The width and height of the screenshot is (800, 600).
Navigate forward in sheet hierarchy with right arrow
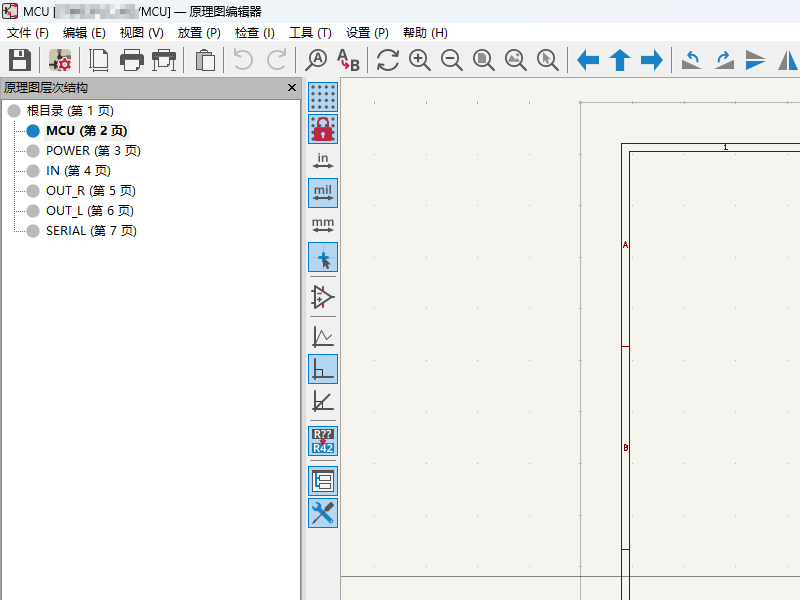[652, 60]
